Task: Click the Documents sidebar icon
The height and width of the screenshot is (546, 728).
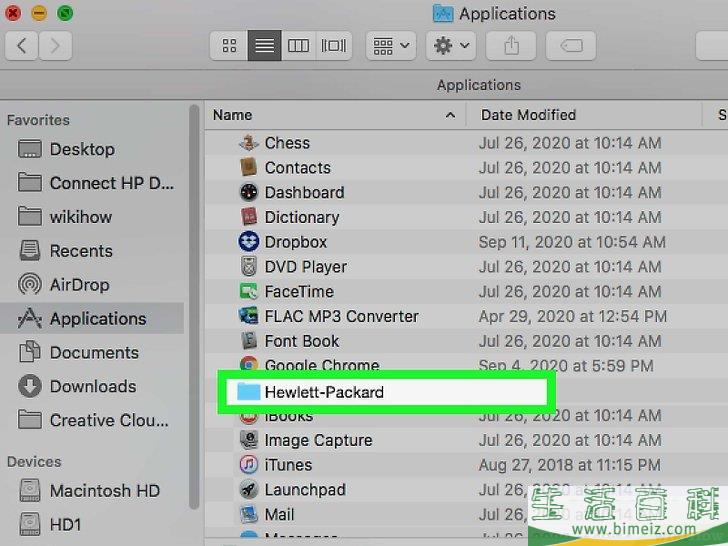Action: (x=30, y=351)
